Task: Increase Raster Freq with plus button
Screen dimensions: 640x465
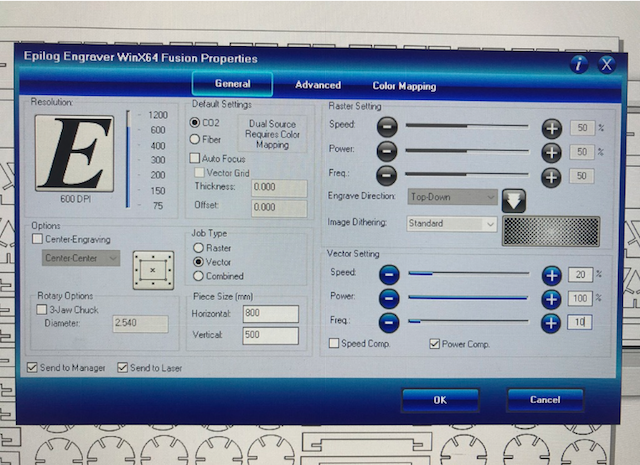Action: coord(551,178)
